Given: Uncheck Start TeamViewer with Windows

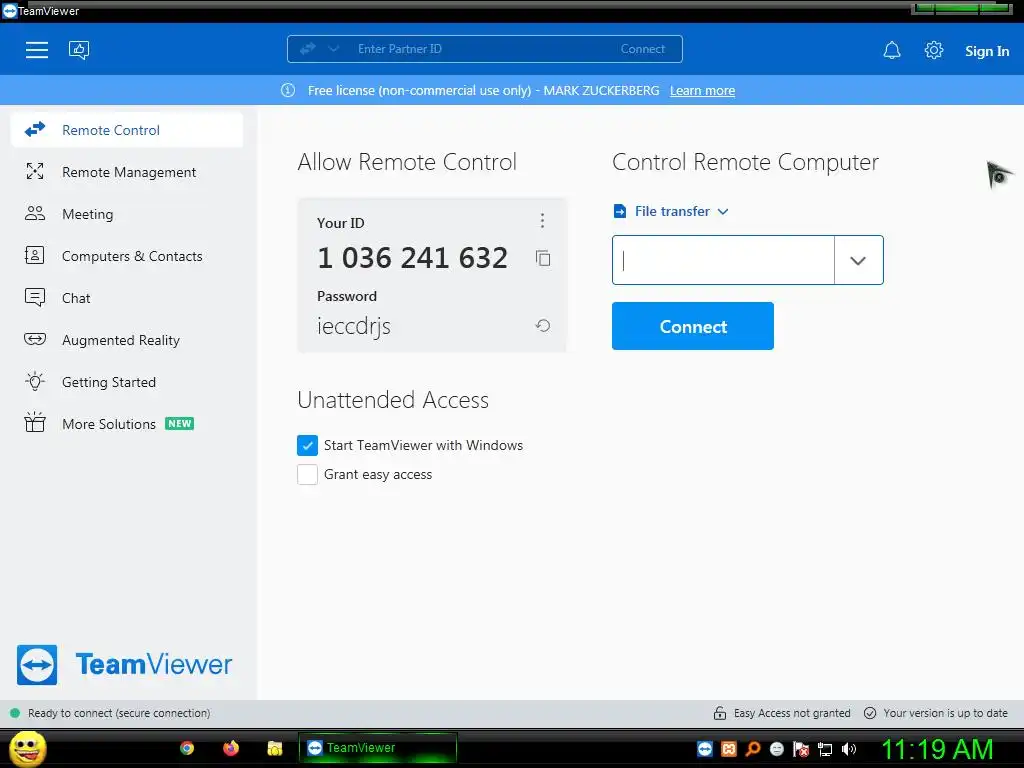Looking at the screenshot, I should 307,445.
